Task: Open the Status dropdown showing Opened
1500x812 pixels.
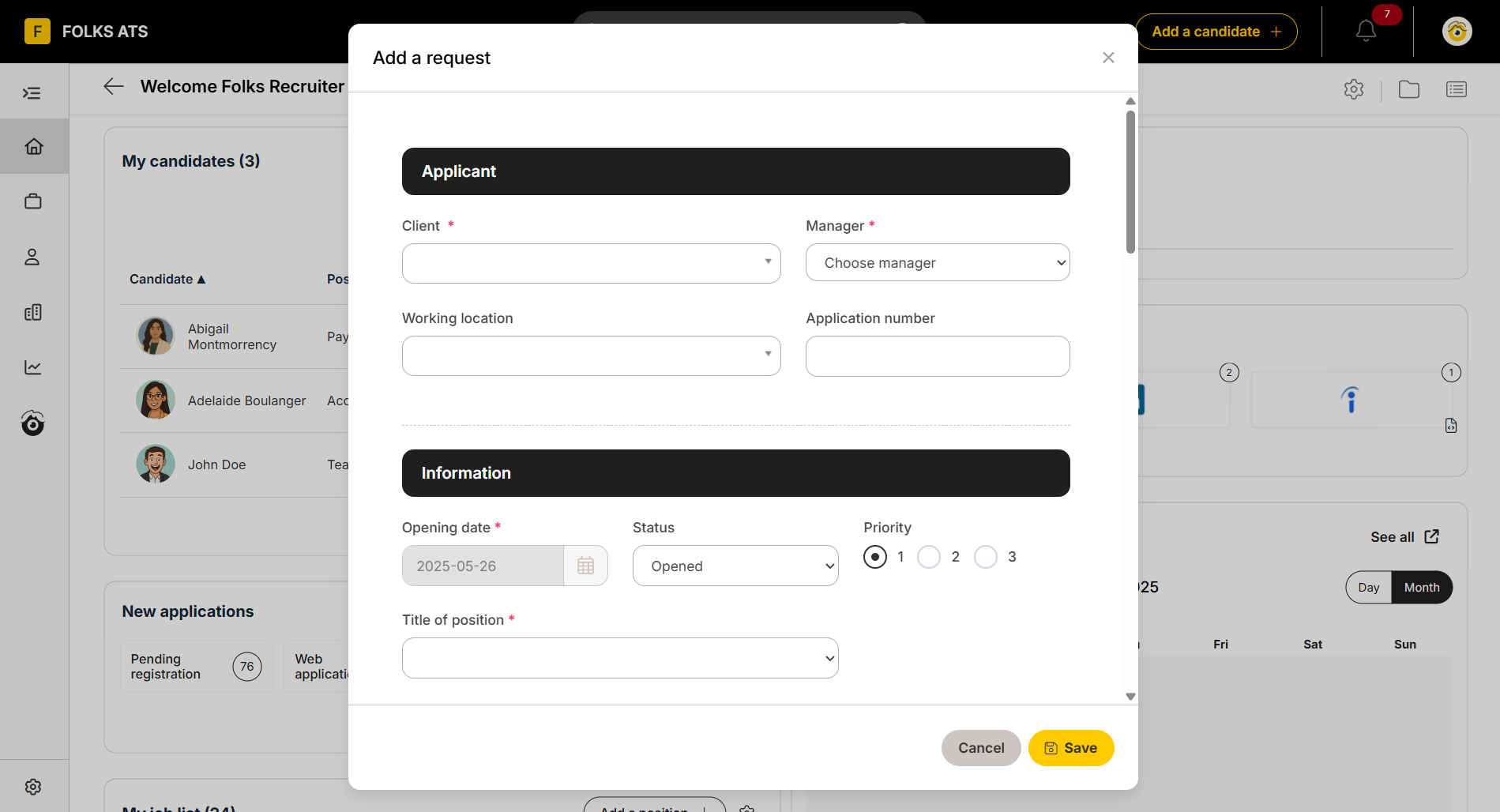Action: point(735,566)
